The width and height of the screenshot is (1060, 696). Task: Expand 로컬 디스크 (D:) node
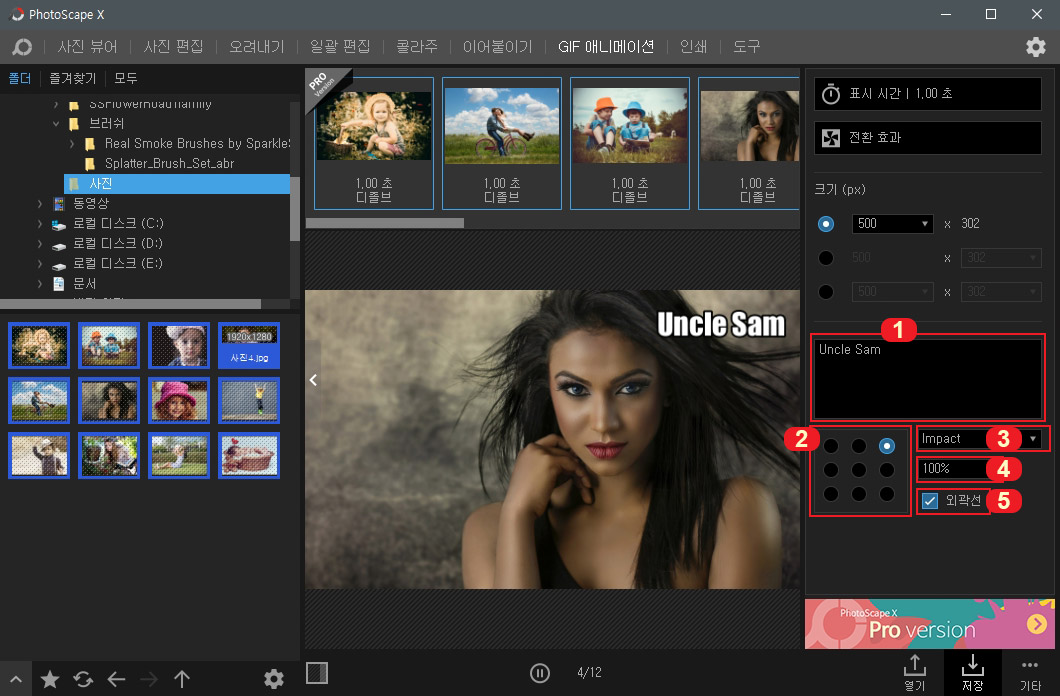40,243
